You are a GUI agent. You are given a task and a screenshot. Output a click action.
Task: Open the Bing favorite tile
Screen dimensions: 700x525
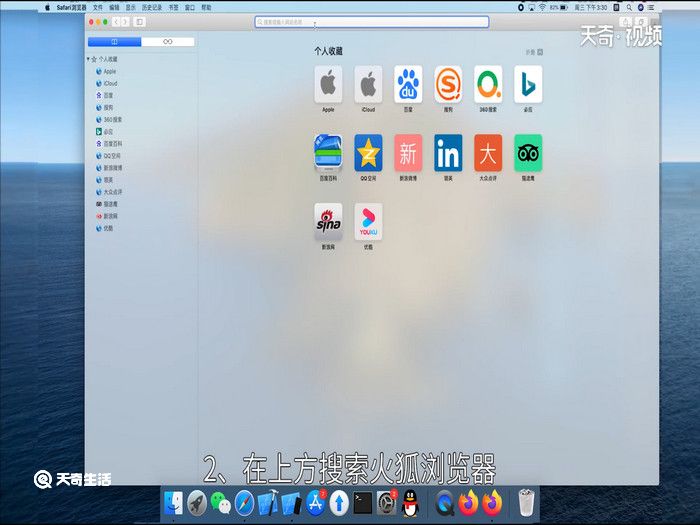click(528, 84)
